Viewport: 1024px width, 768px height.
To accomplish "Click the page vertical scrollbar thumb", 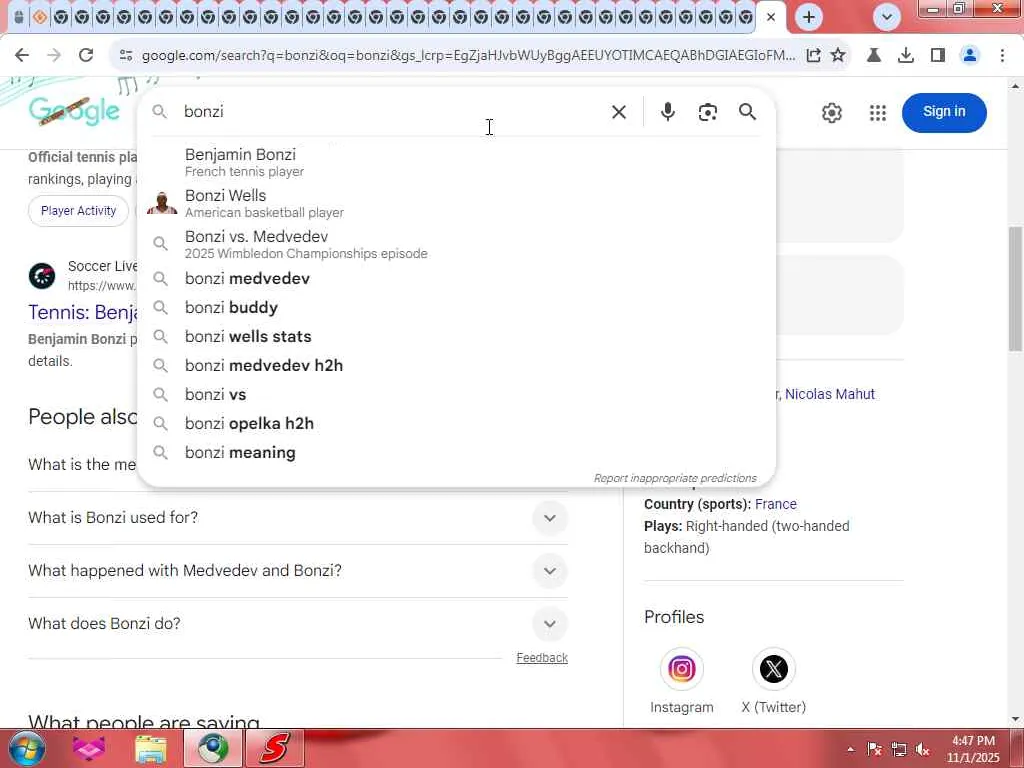I will [x=1016, y=289].
